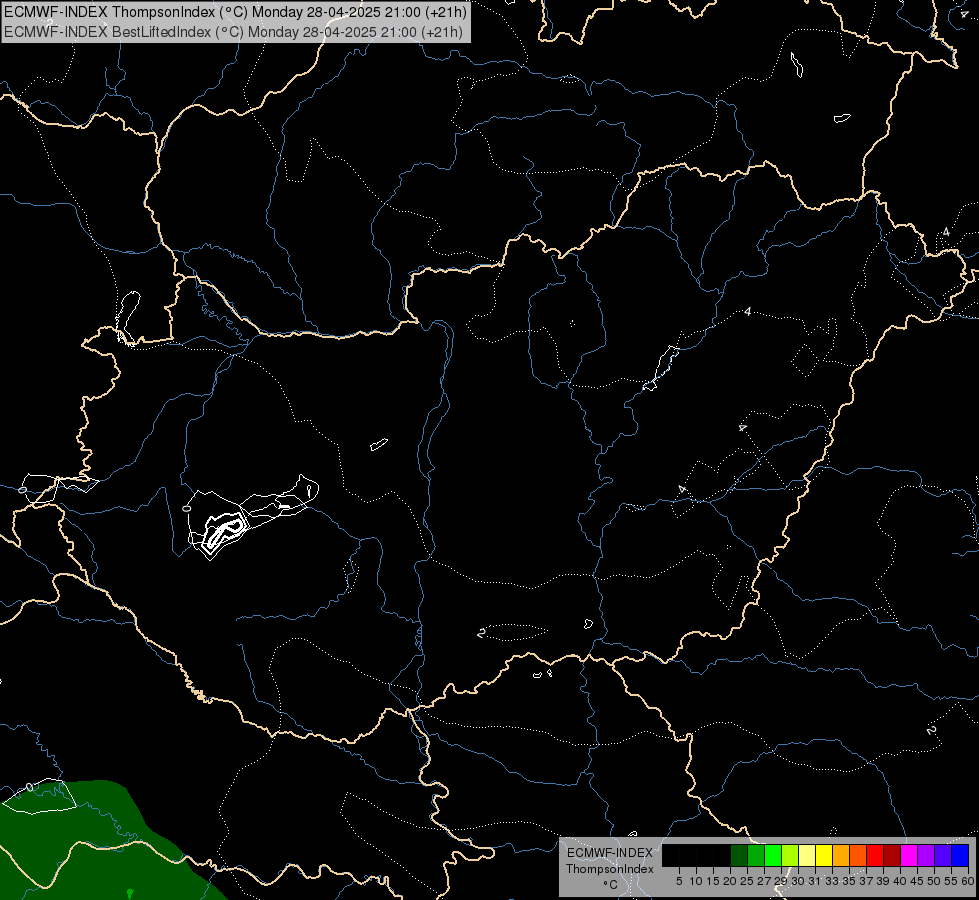Click the legend scale value 27

[764, 881]
